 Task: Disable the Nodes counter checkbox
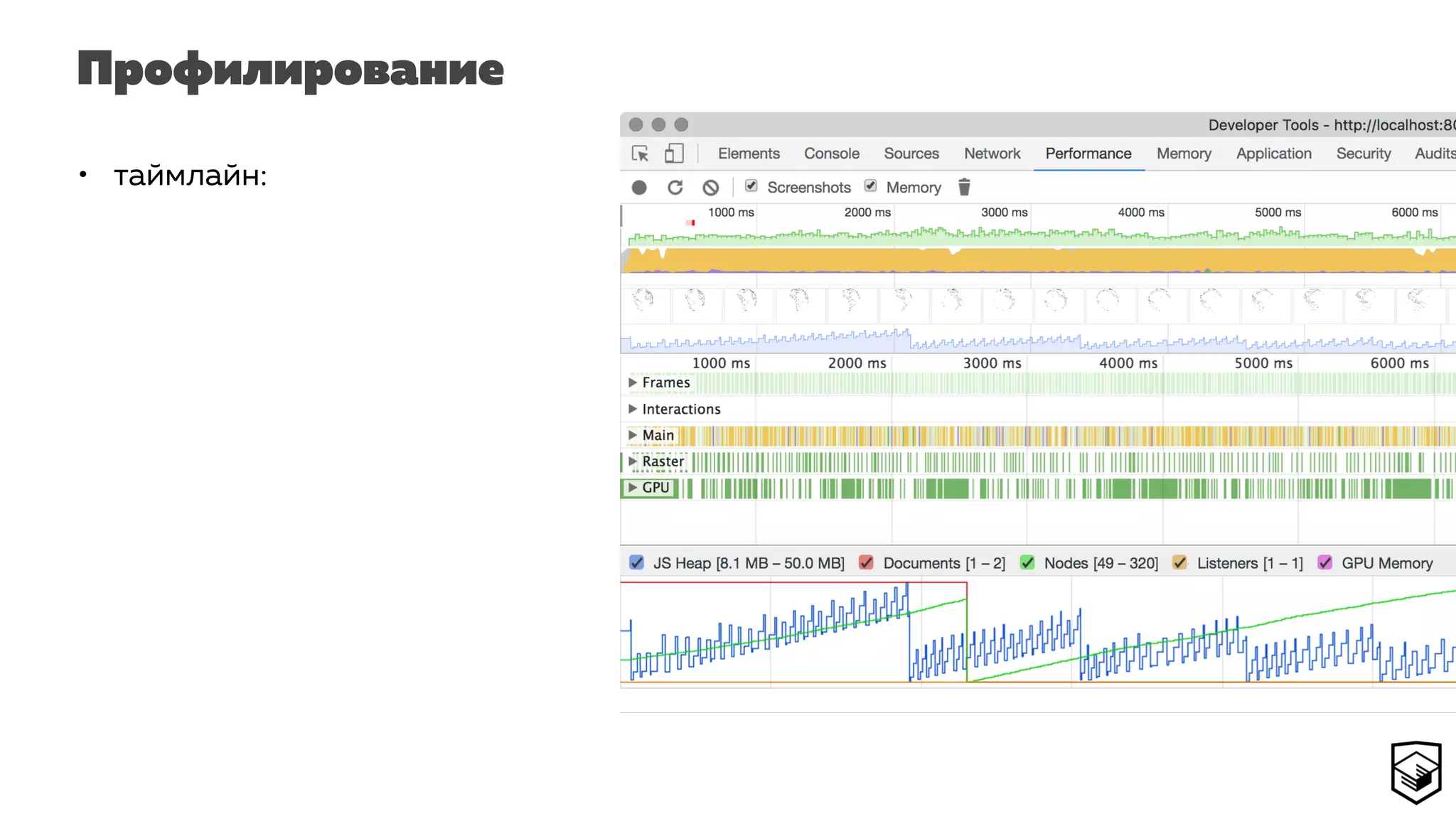tap(1027, 563)
